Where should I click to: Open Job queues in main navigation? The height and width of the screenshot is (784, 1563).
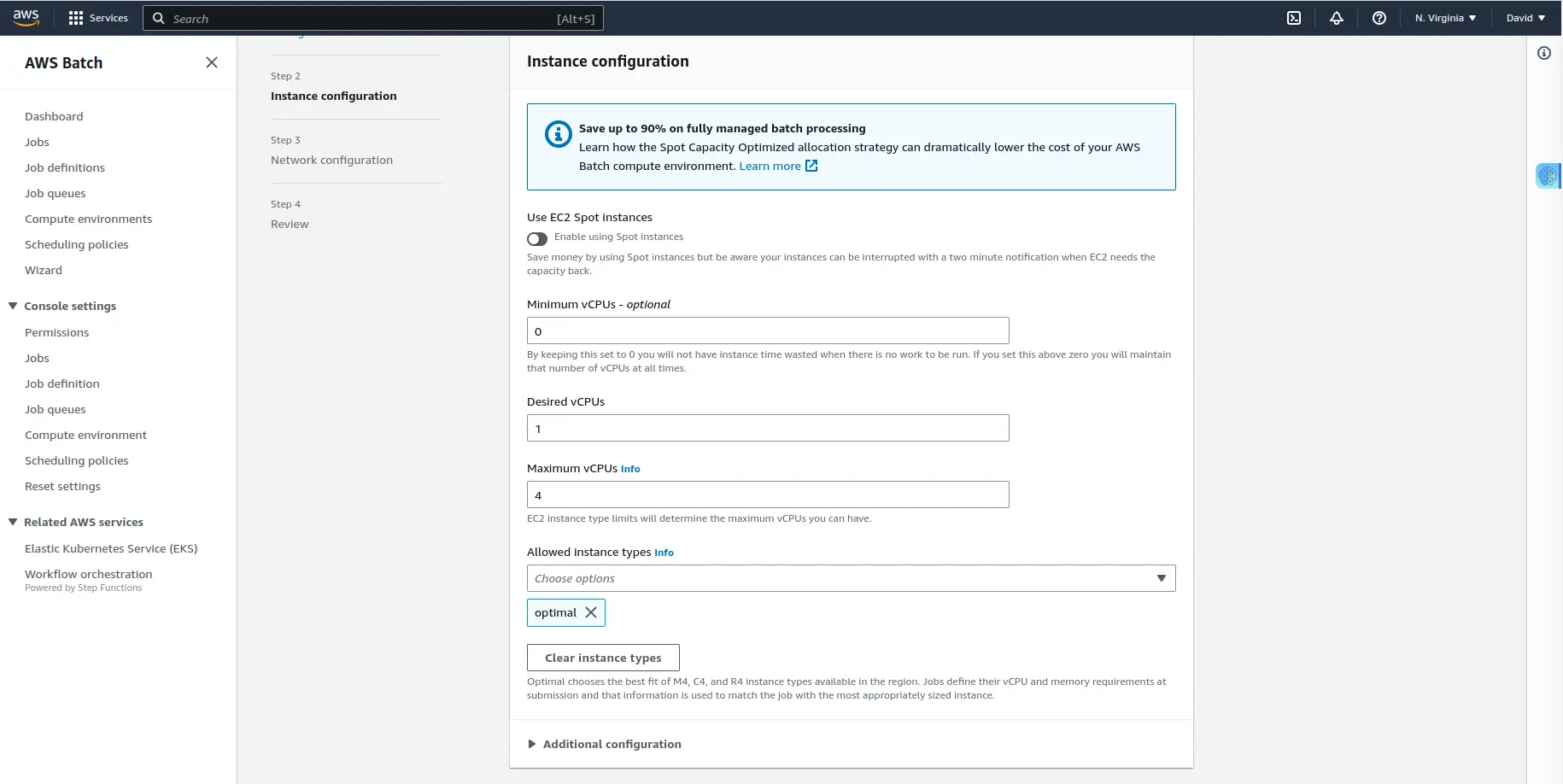click(56, 193)
